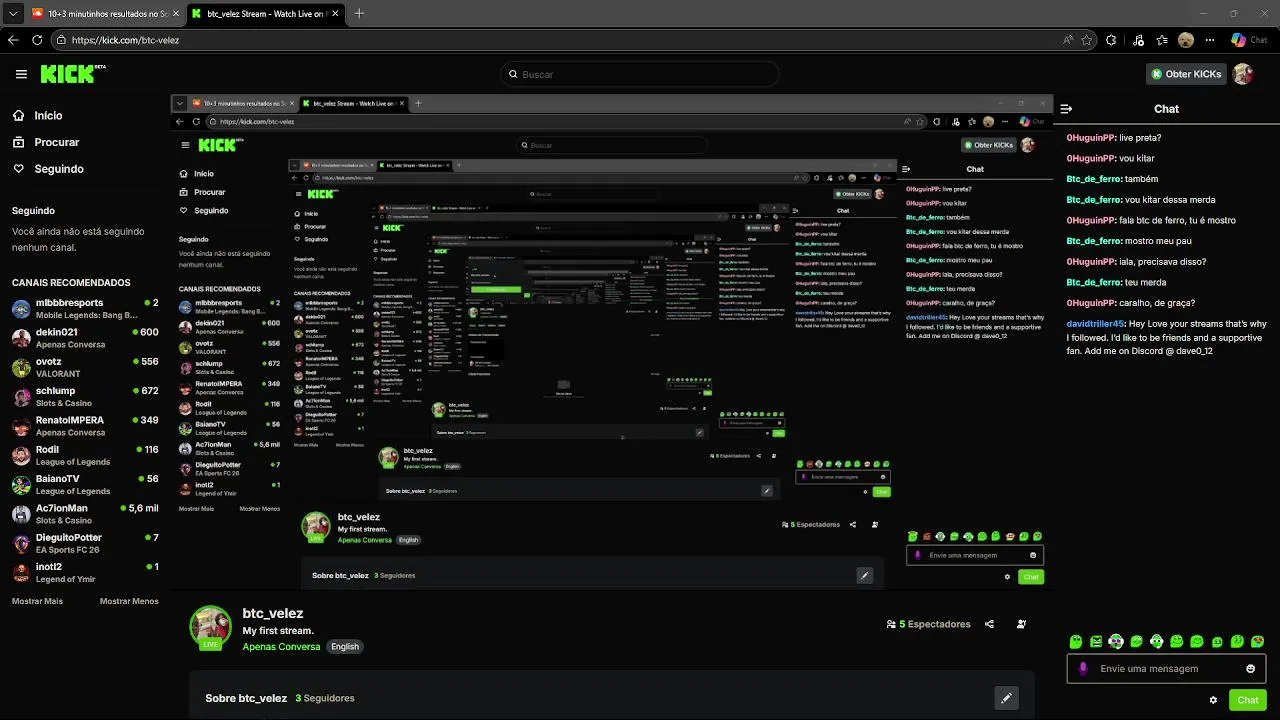The image size is (1280, 720).
Task: Click the share stream icon
Action: (989, 624)
